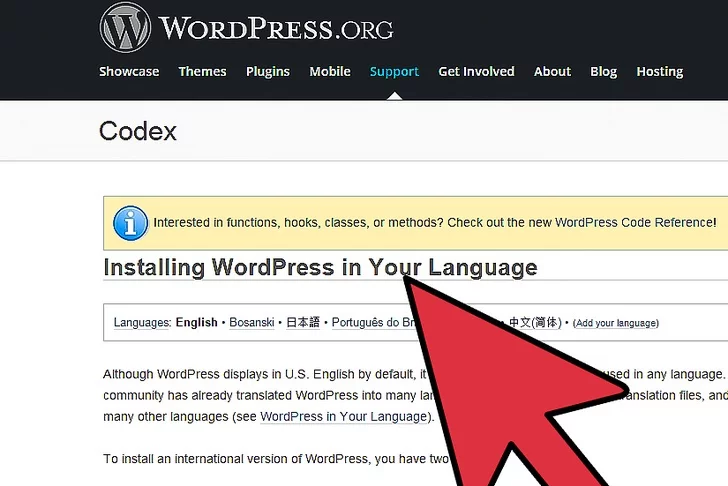Click the WordPress.org wordmark text
The height and width of the screenshot is (486, 728).
[275, 28]
